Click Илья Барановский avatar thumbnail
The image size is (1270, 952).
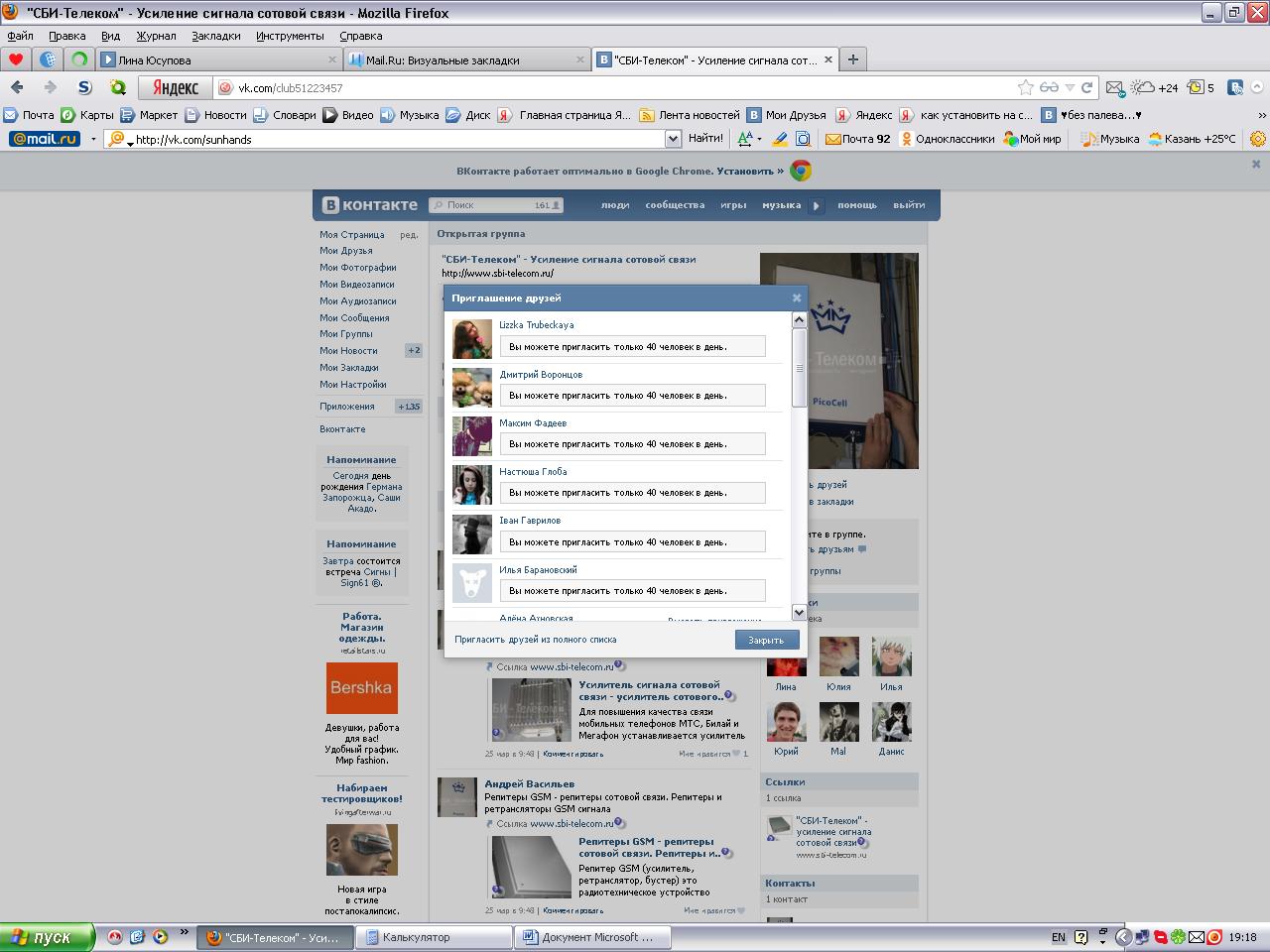pos(472,583)
